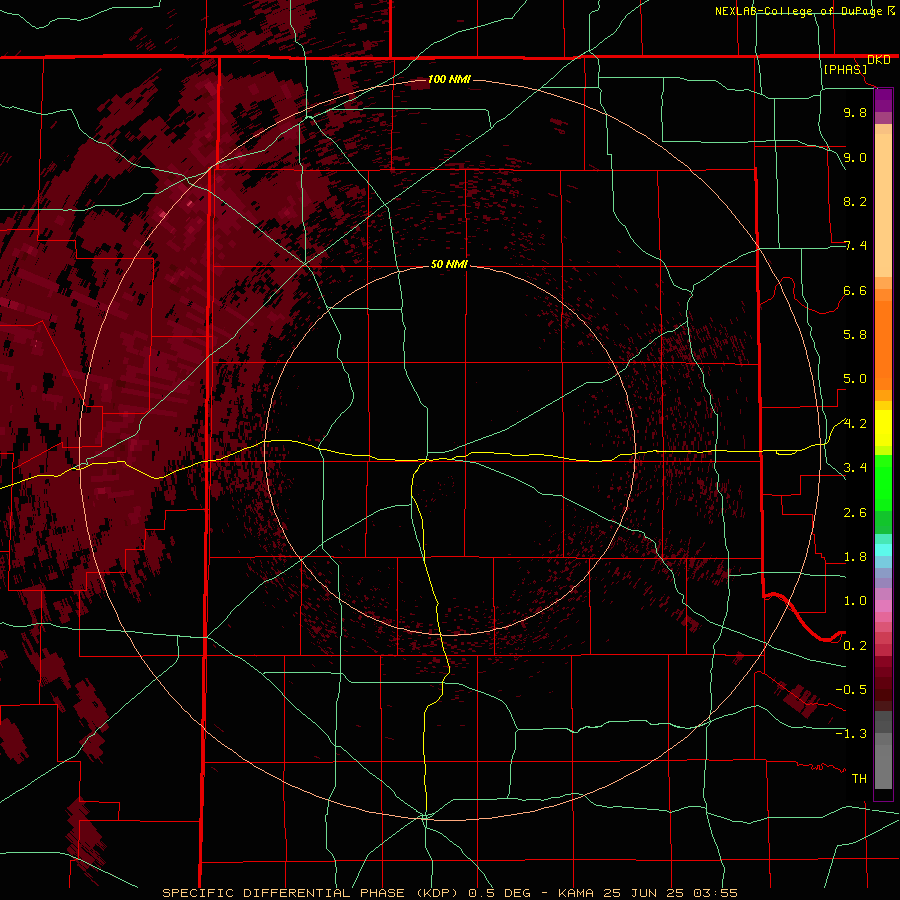Click the 8.2 legend value
This screenshot has width=900, height=900.
(855, 201)
